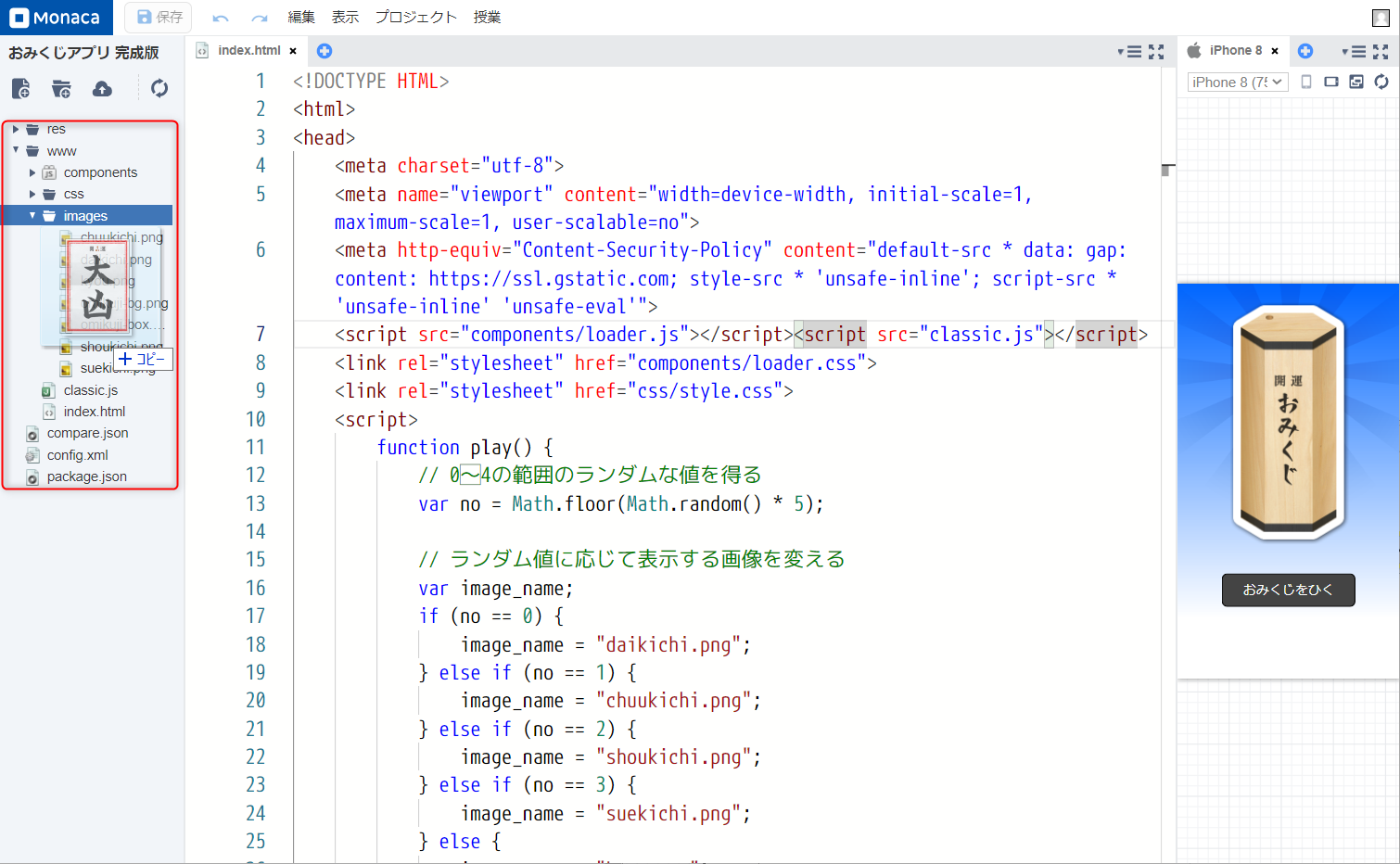This screenshot has height=864, width=1400.
Task: Undo the last edit
Action: (x=220, y=17)
